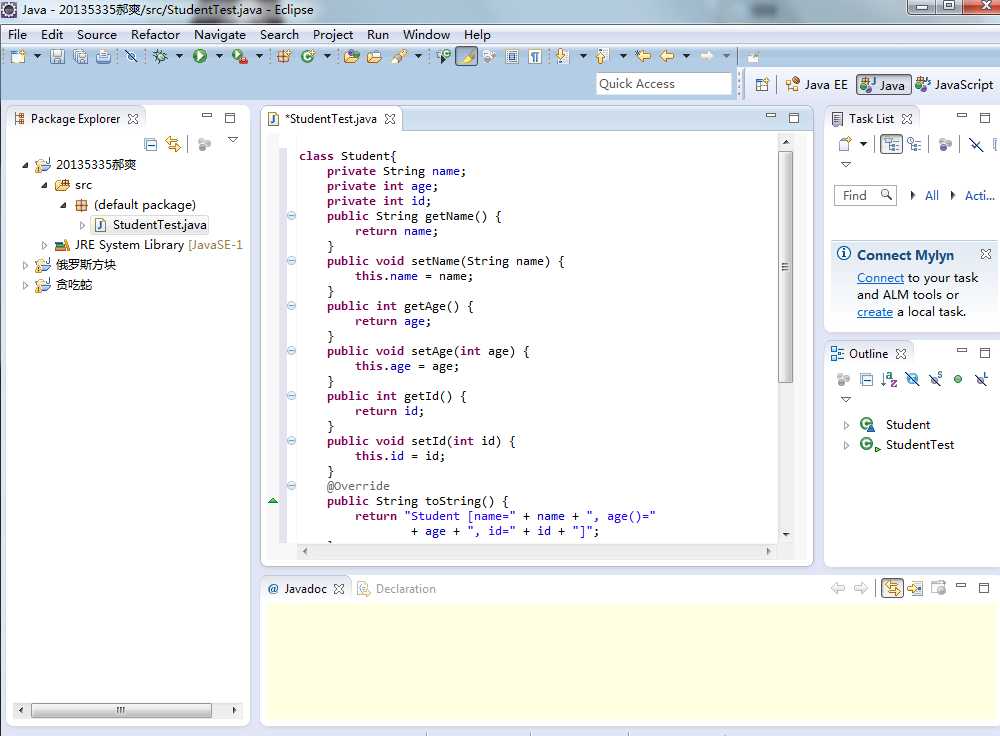
Task: Collapse the default package node
Action: point(63,205)
